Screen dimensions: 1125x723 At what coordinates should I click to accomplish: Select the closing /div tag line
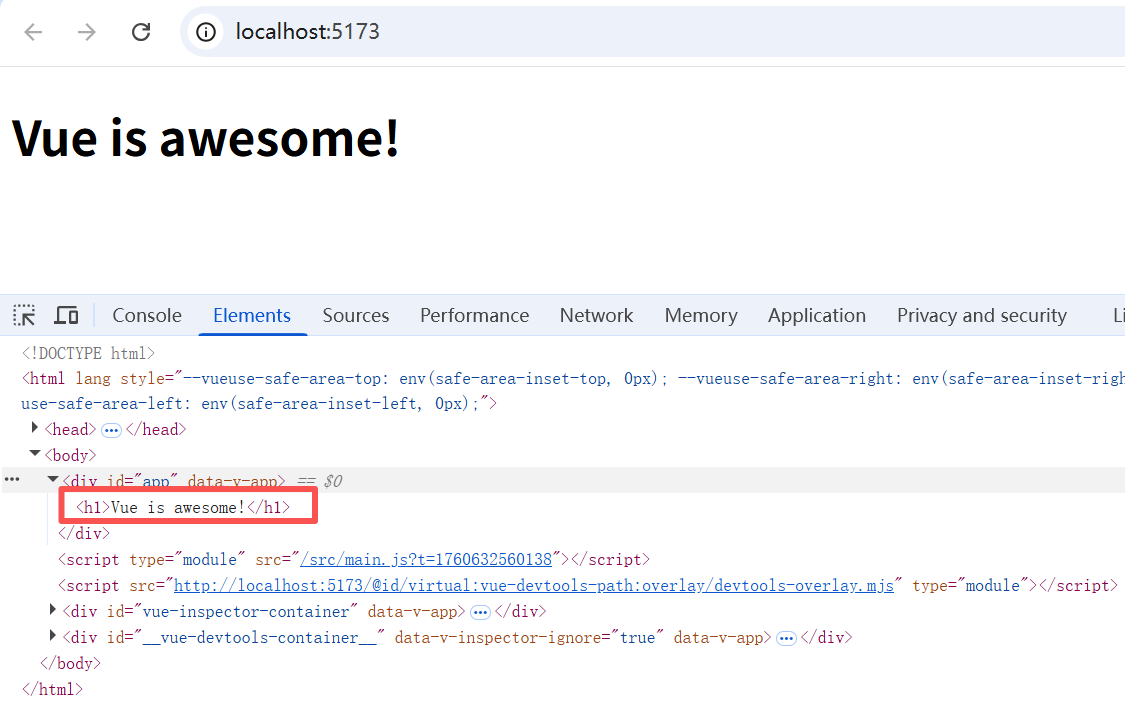[84, 534]
